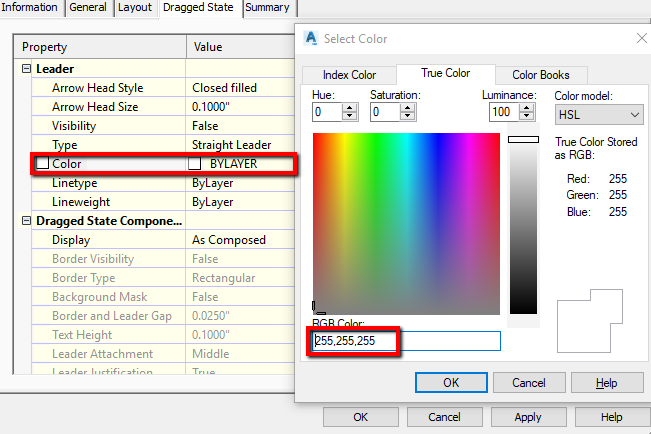Click the luminance slider bar
This screenshot has height=434, width=651.
[x=523, y=225]
